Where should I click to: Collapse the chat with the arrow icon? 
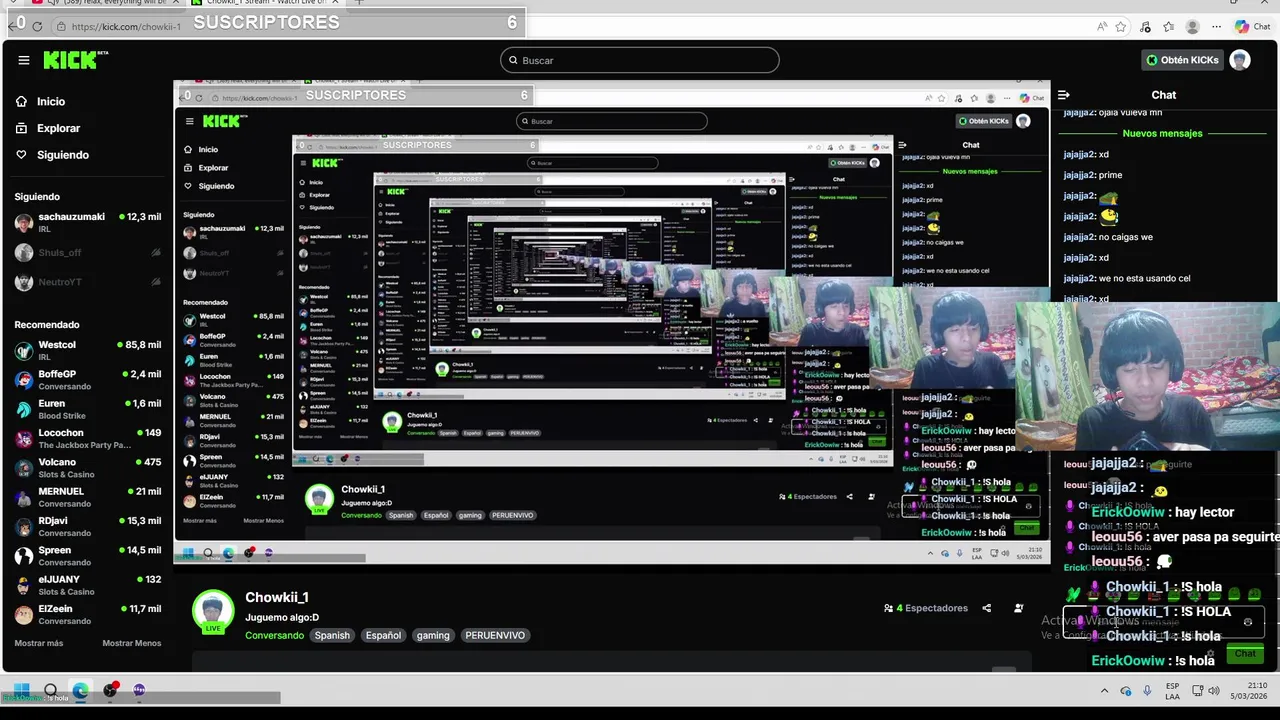coord(1064,95)
